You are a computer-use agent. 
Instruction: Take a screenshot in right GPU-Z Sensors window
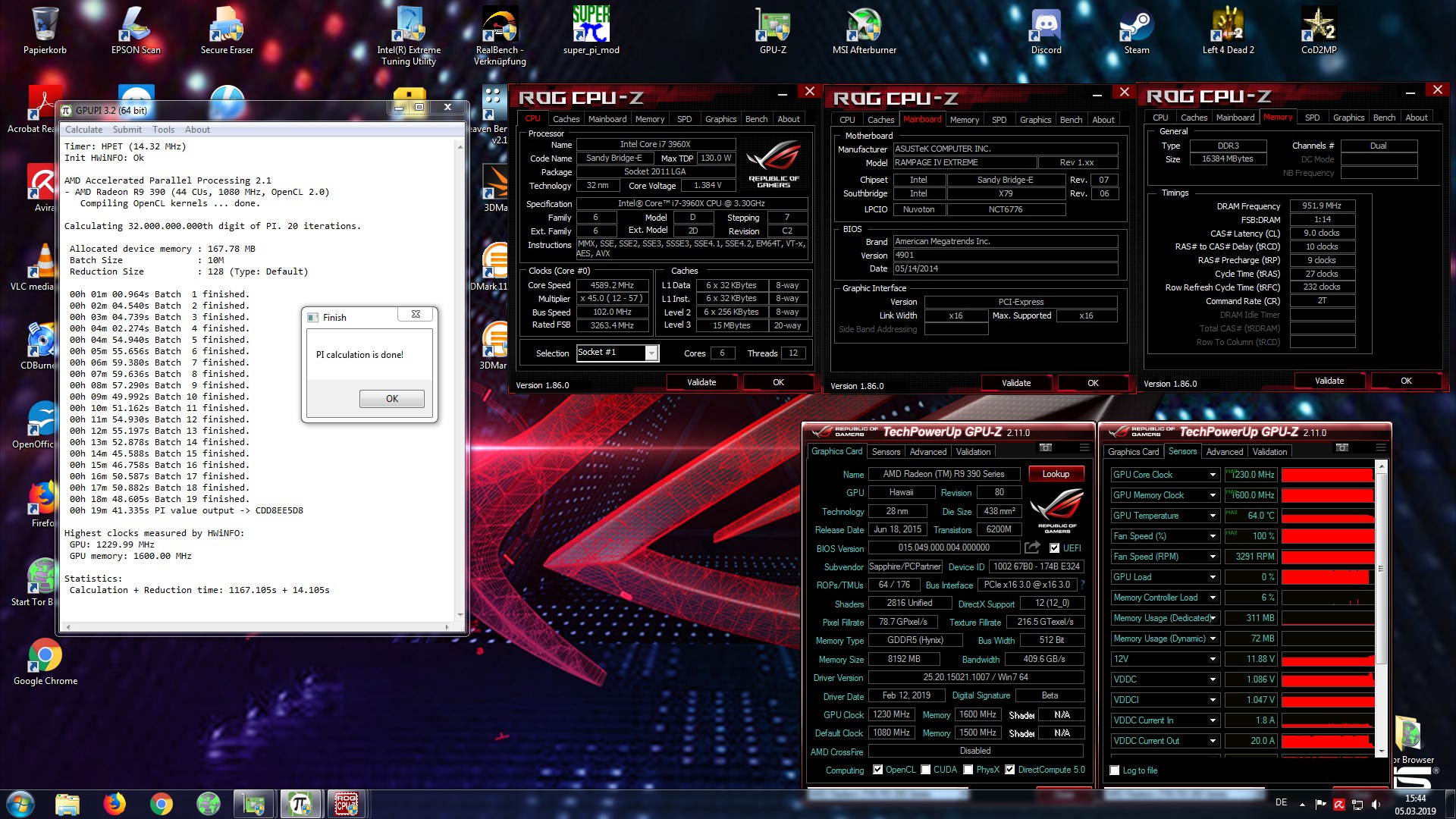1341,447
